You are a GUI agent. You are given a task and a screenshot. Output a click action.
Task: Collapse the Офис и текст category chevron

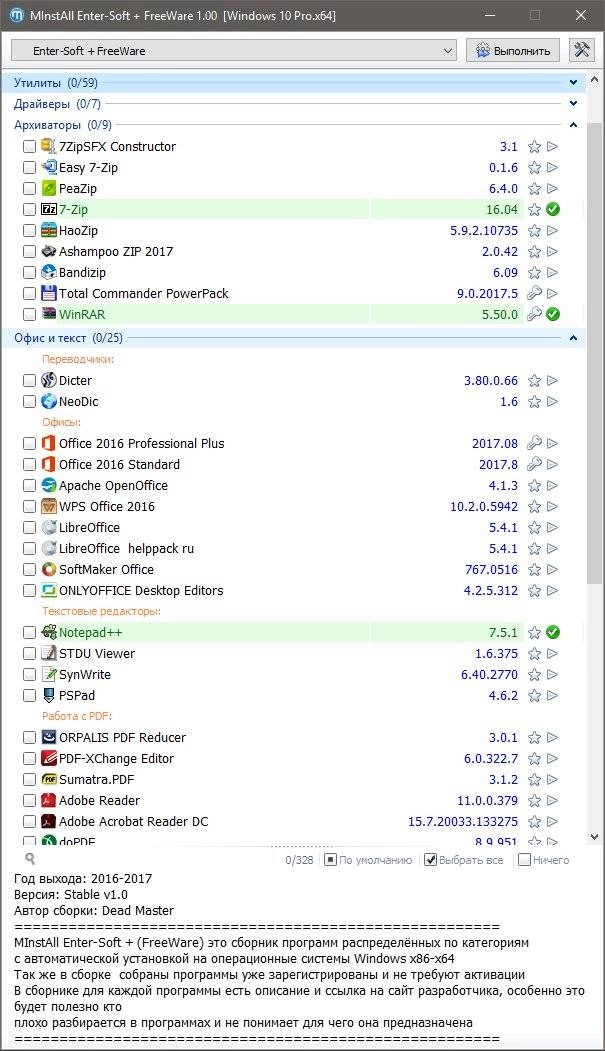[x=574, y=338]
